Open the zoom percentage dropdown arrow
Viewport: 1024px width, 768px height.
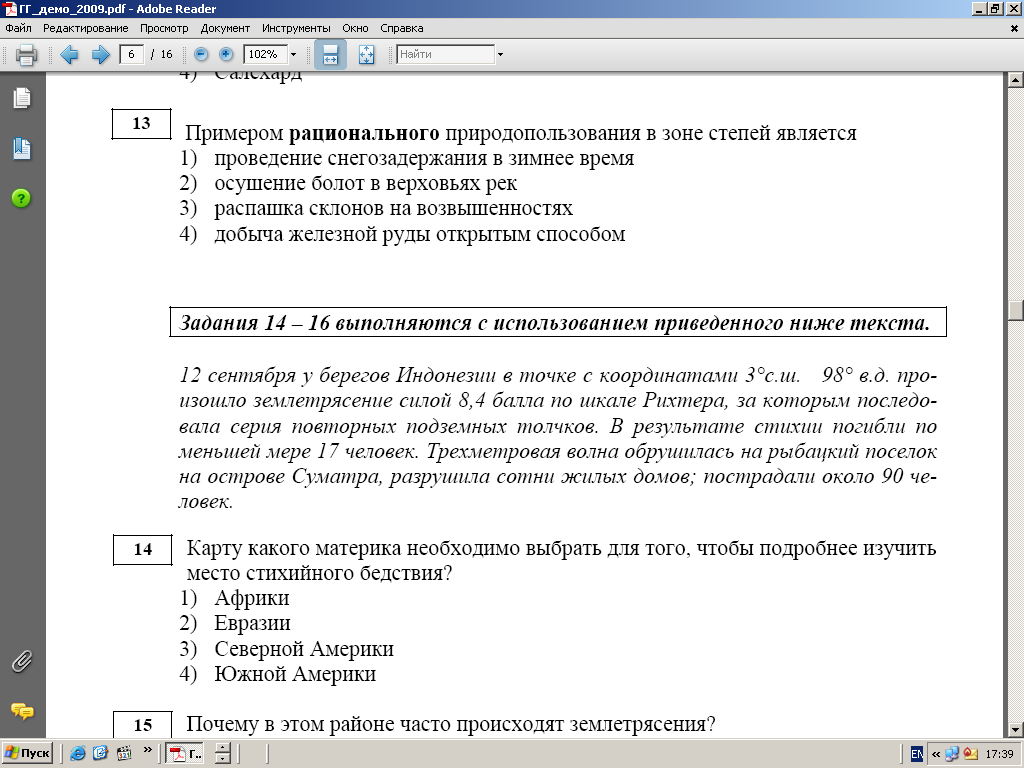tap(293, 54)
